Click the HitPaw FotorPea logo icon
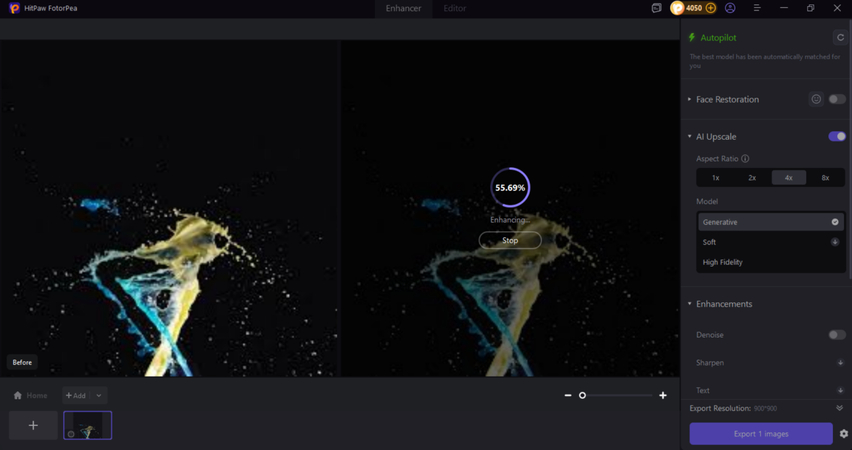This screenshot has height=450, width=852. coord(15,8)
